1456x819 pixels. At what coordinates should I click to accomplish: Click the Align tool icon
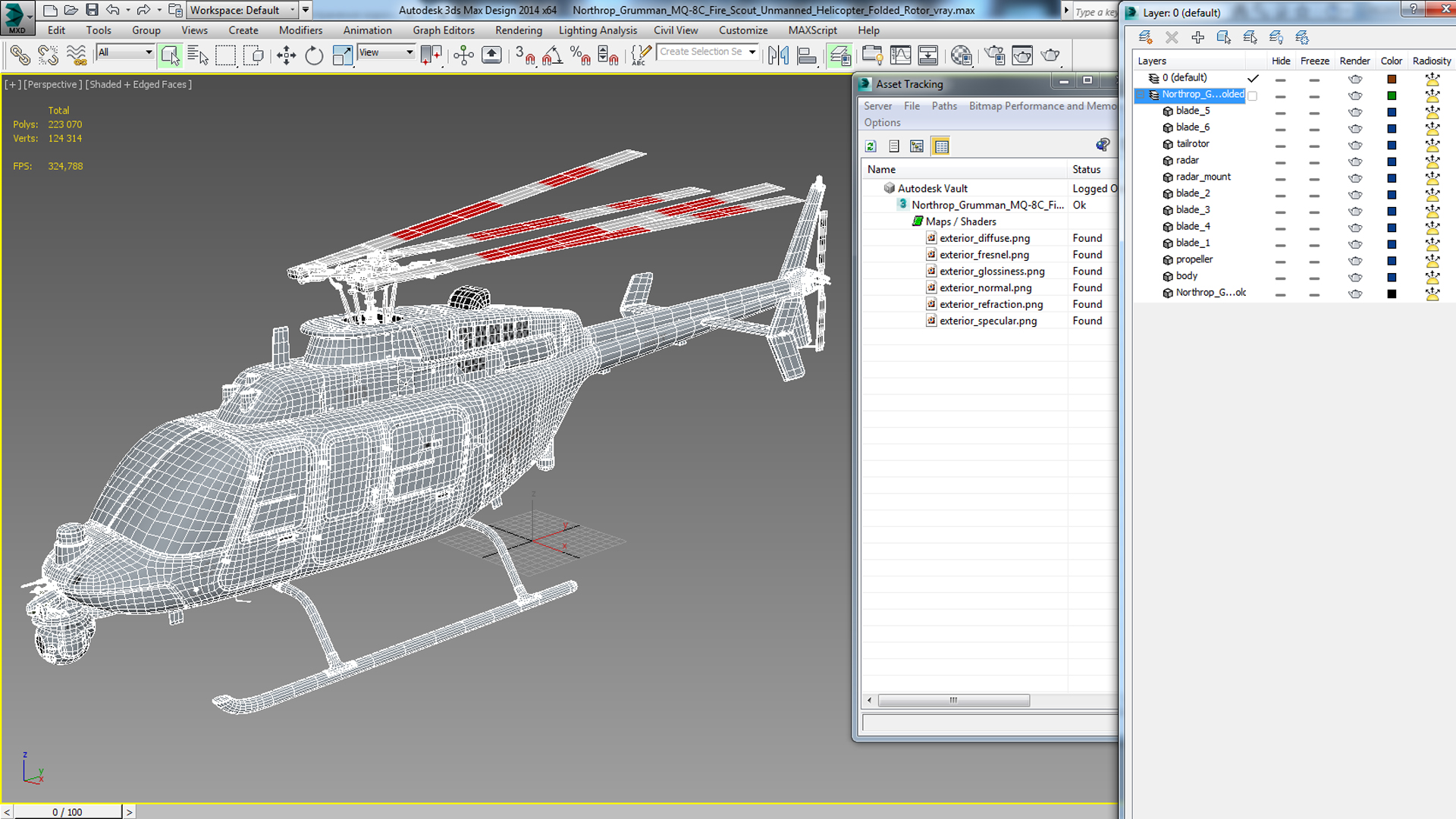point(806,55)
